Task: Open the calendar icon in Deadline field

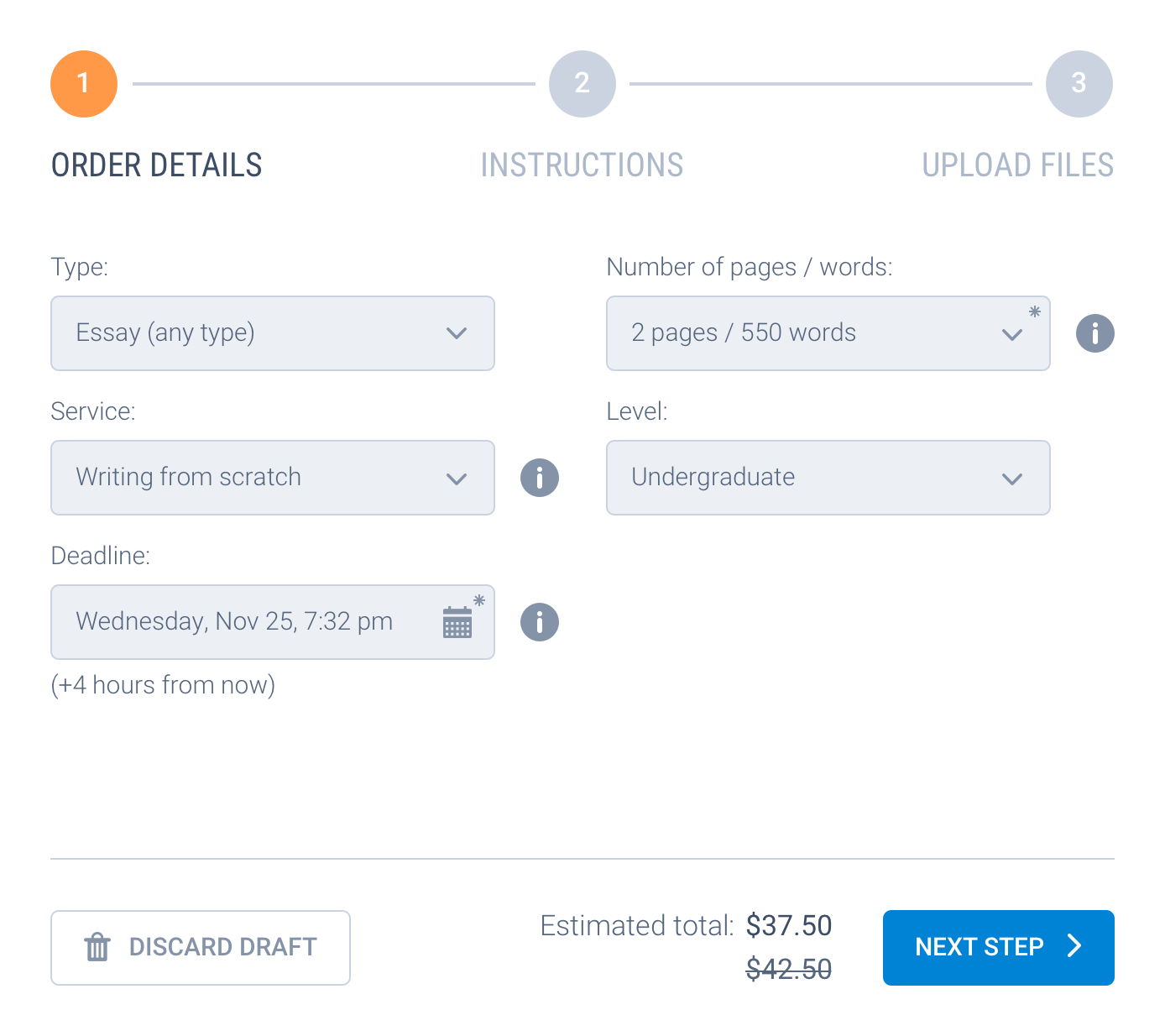Action: tap(457, 622)
